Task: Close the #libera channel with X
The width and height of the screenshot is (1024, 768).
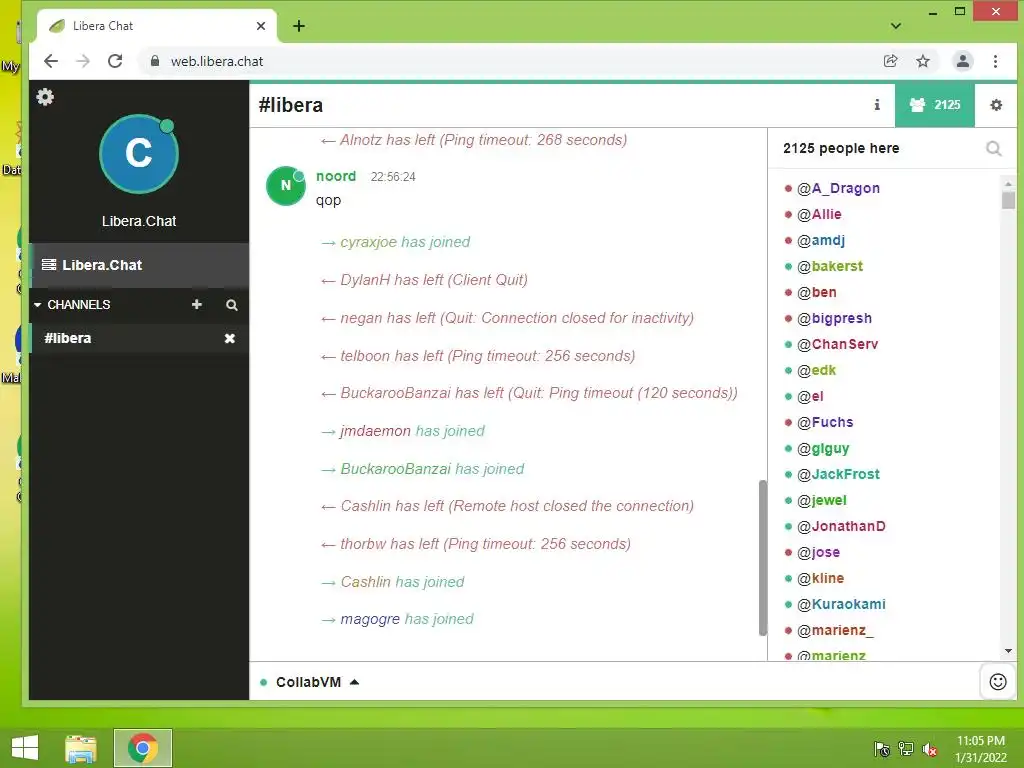Action: point(230,338)
